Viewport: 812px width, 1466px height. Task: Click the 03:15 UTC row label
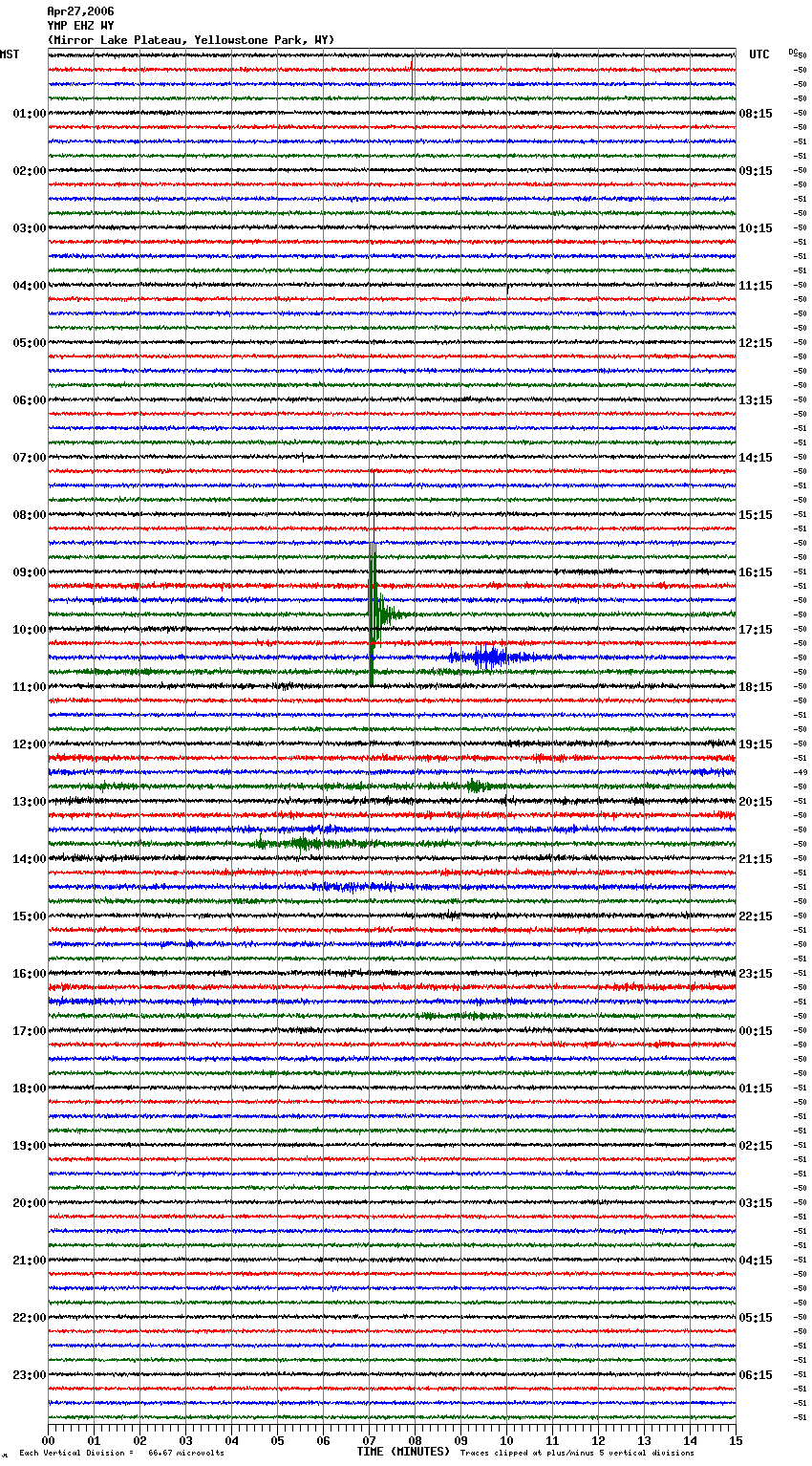(756, 1203)
